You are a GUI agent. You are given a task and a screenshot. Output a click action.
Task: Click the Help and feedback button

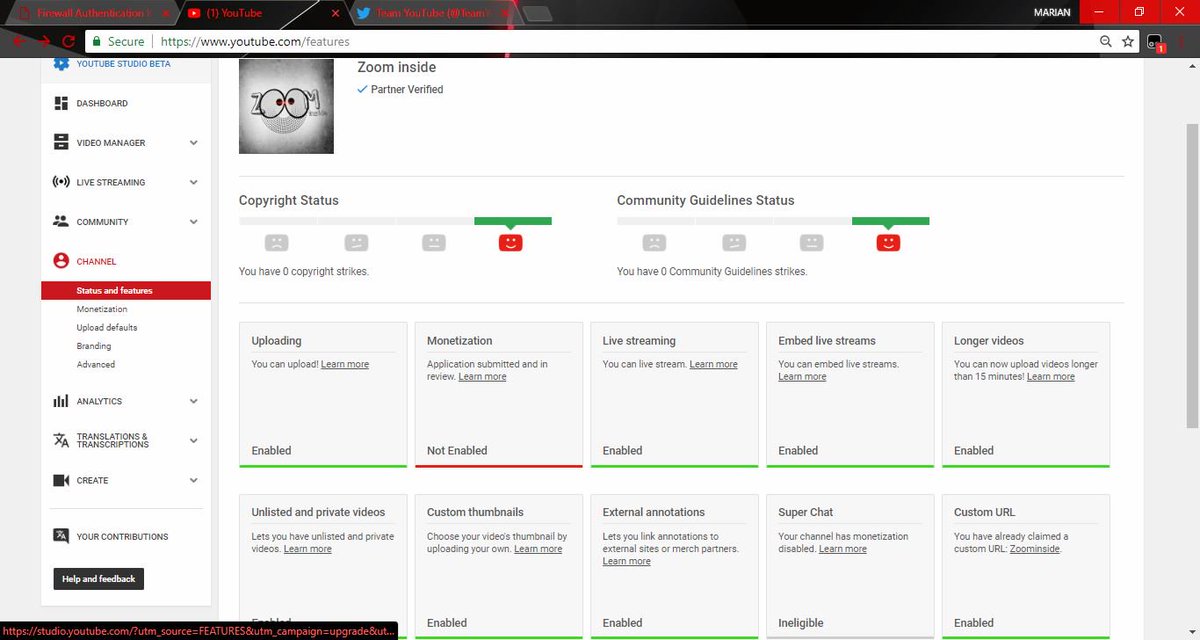tap(99, 579)
